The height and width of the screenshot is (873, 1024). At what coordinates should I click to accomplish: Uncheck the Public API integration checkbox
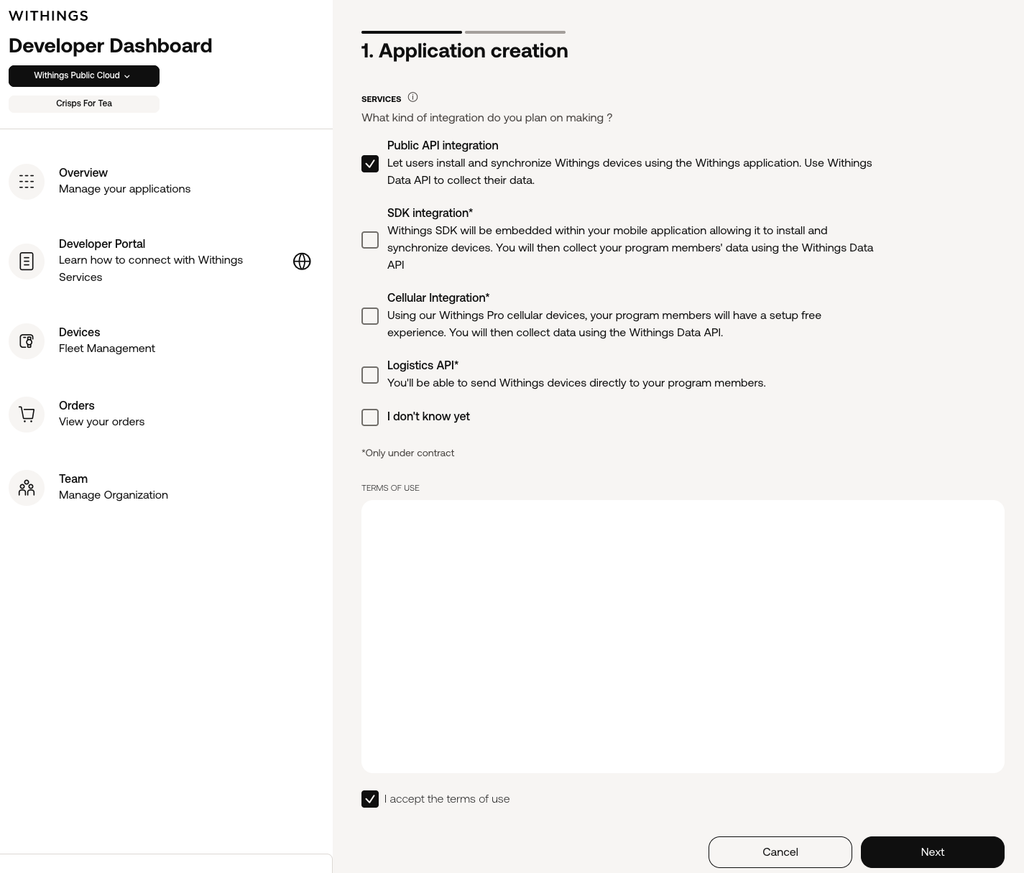370,163
